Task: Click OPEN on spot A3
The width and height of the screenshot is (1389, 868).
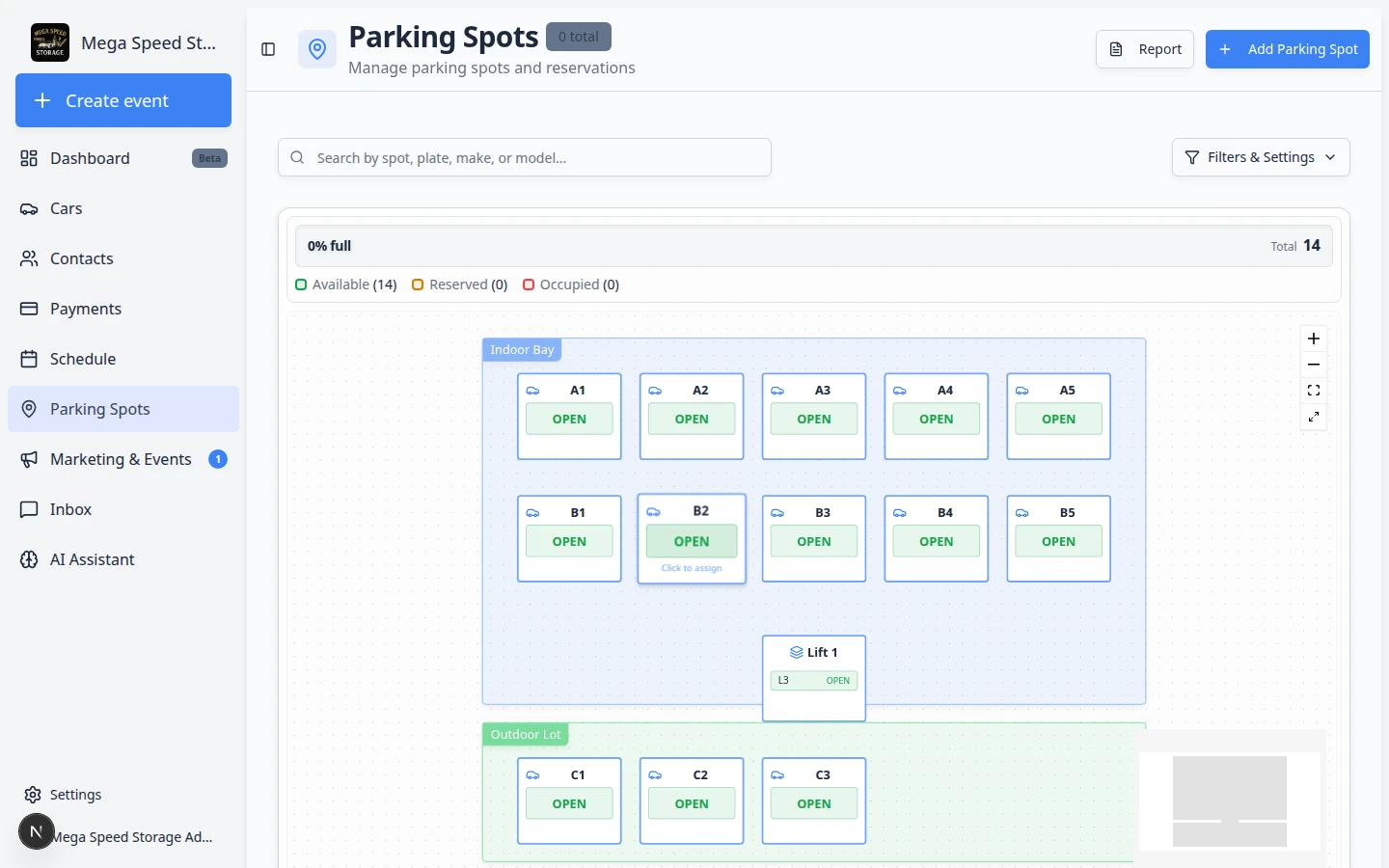Action: pyautogui.click(x=814, y=420)
